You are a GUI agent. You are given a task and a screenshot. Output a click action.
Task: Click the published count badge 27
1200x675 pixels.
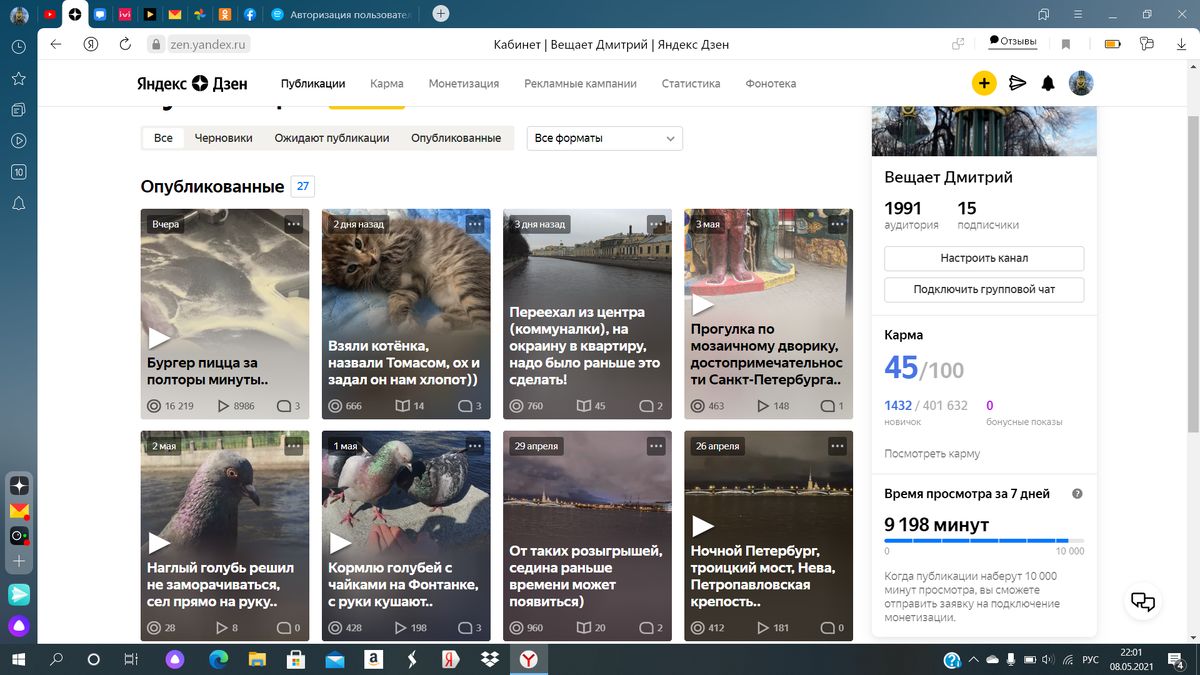[302, 186]
